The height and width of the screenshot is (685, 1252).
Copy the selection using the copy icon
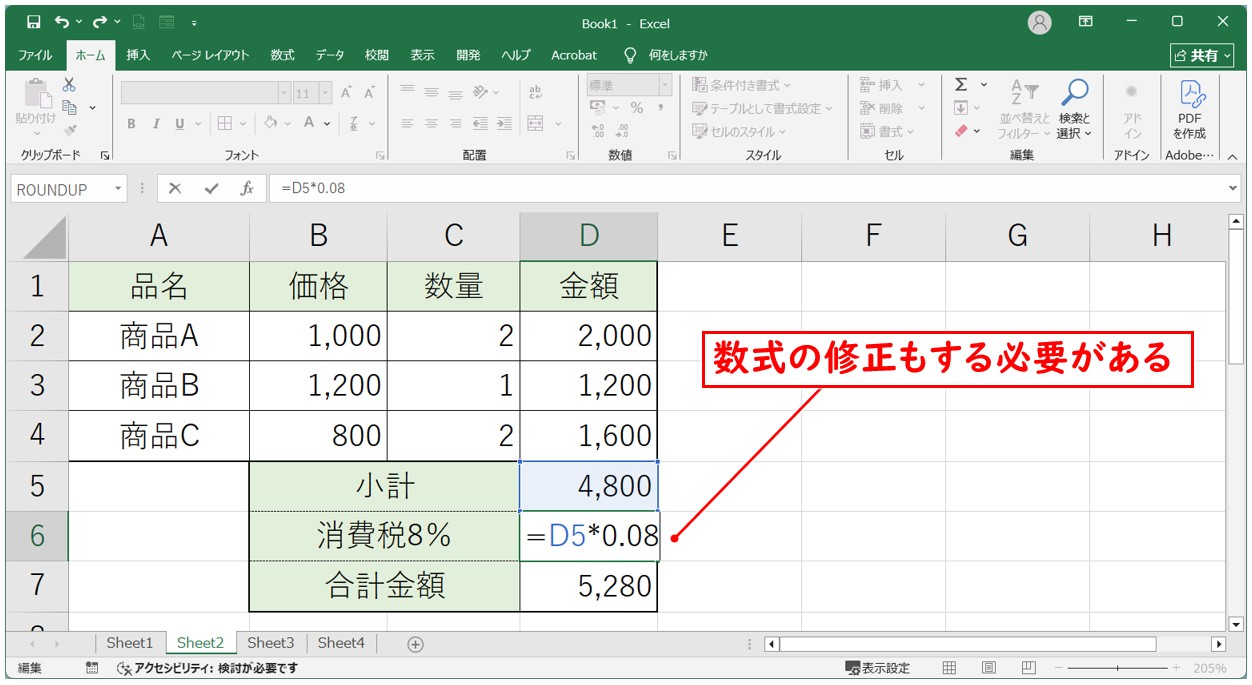(69, 107)
